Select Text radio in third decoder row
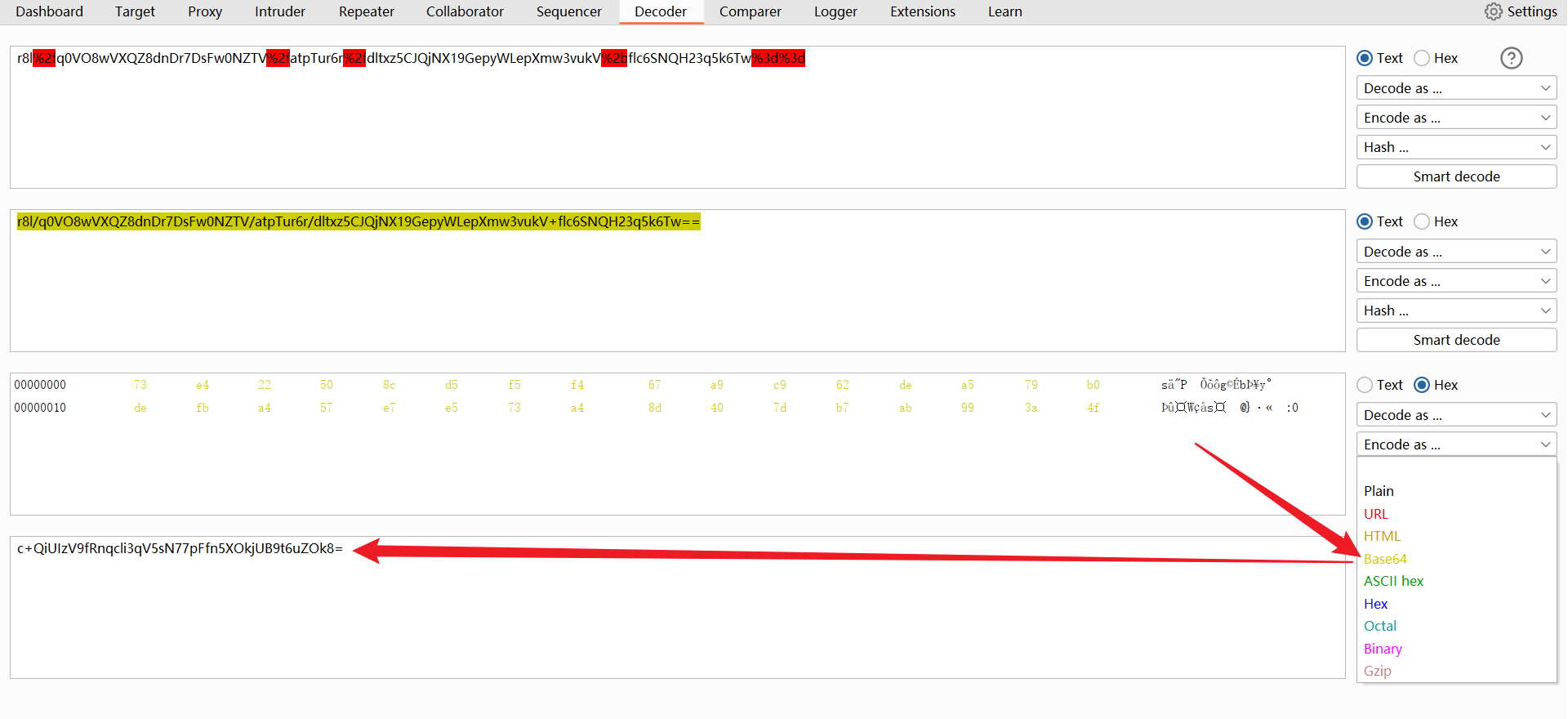The image size is (1568, 719). [1365, 385]
